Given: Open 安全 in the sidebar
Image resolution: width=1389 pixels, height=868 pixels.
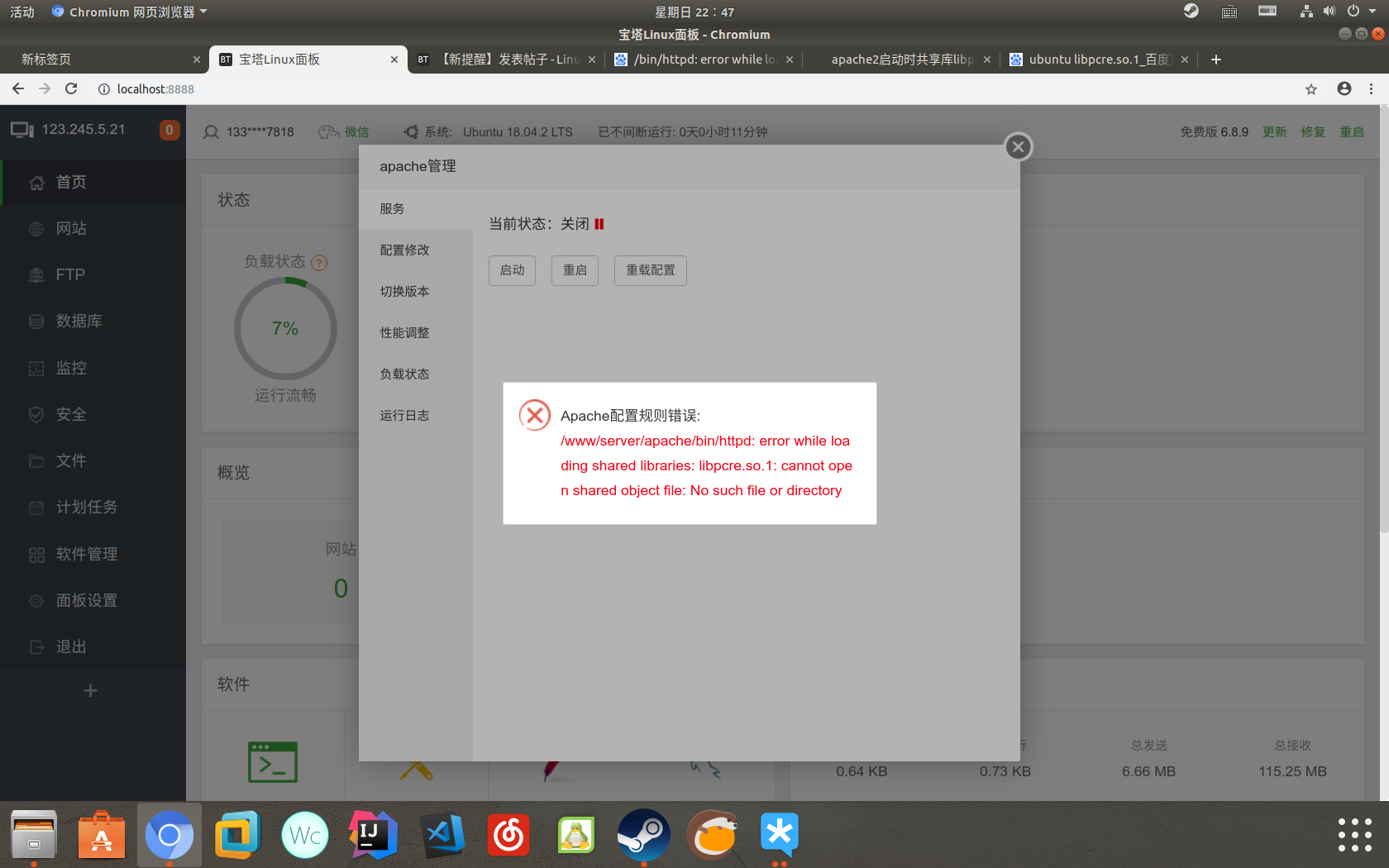Looking at the screenshot, I should tap(93, 414).
